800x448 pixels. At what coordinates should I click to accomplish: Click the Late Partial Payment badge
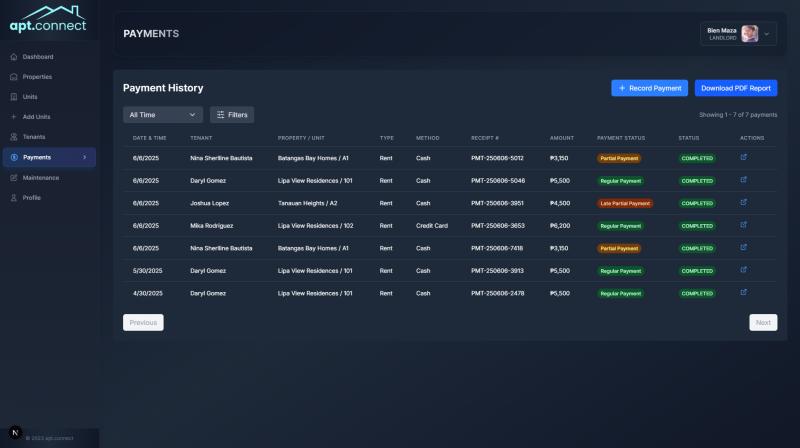625,204
